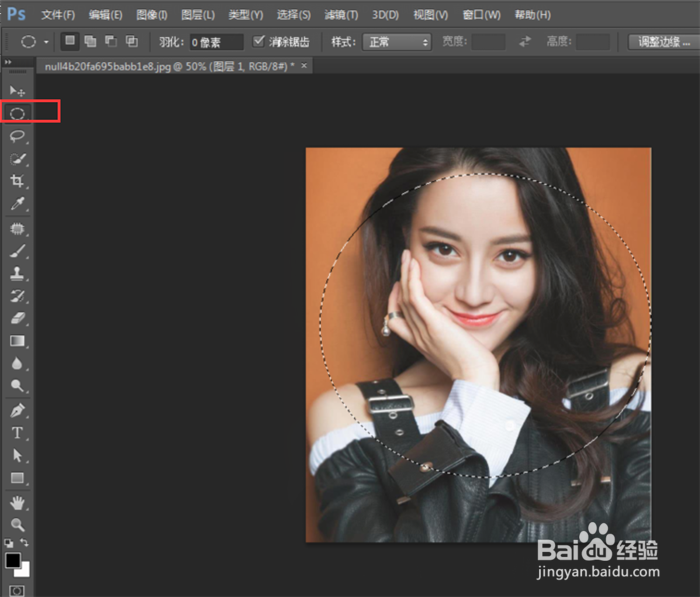Image resolution: width=700 pixels, height=597 pixels.
Task: Open the 帮助(H) menu
Action: click(x=533, y=15)
